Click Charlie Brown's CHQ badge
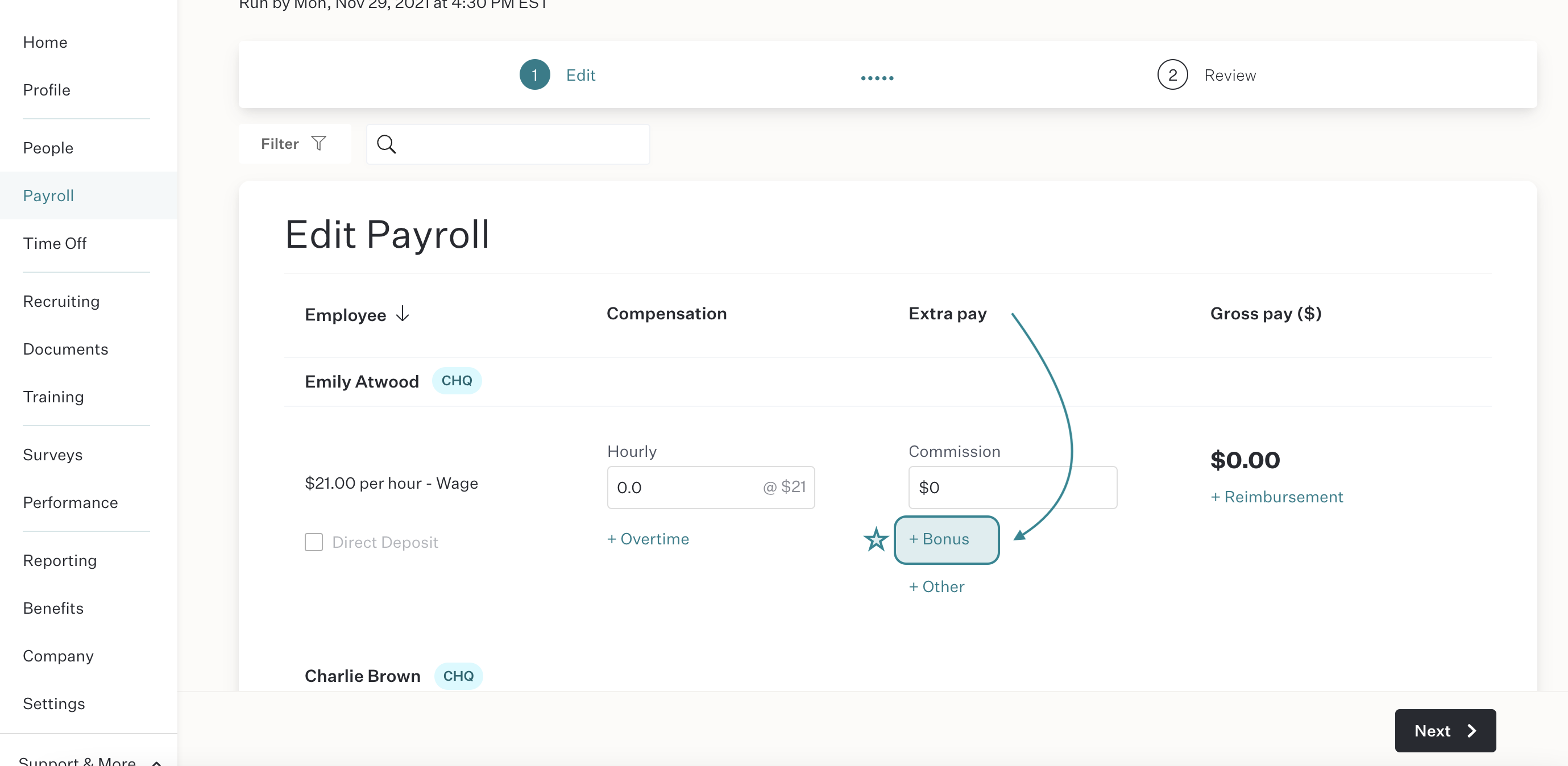Viewport: 1568px width, 766px height. (458, 676)
